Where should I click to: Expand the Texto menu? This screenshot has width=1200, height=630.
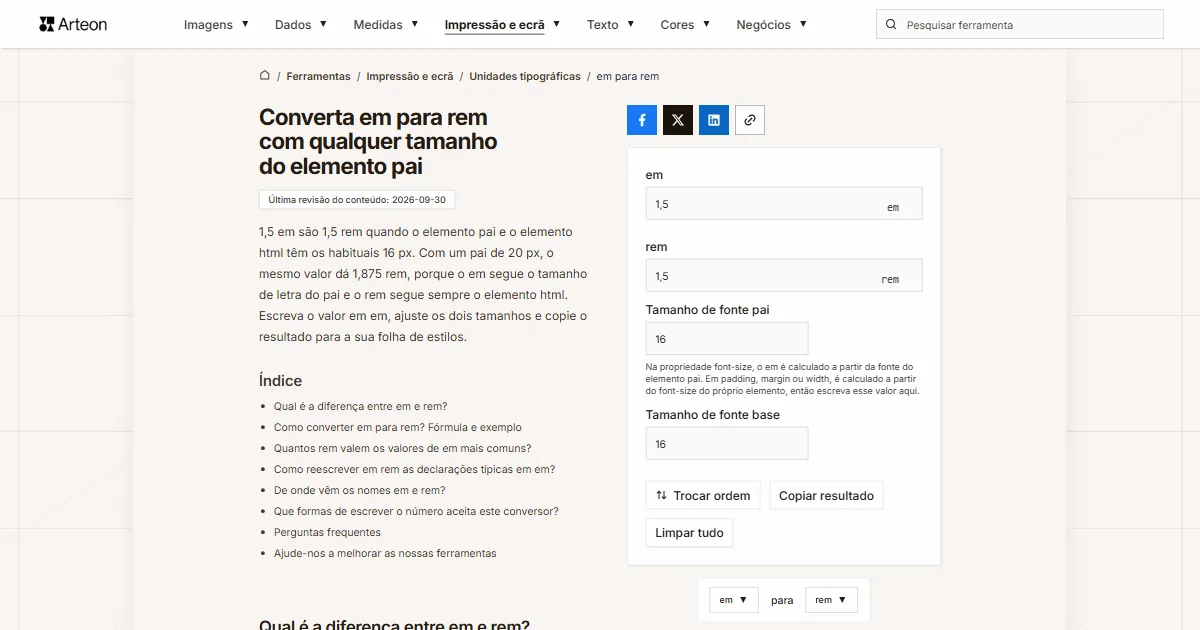click(611, 25)
